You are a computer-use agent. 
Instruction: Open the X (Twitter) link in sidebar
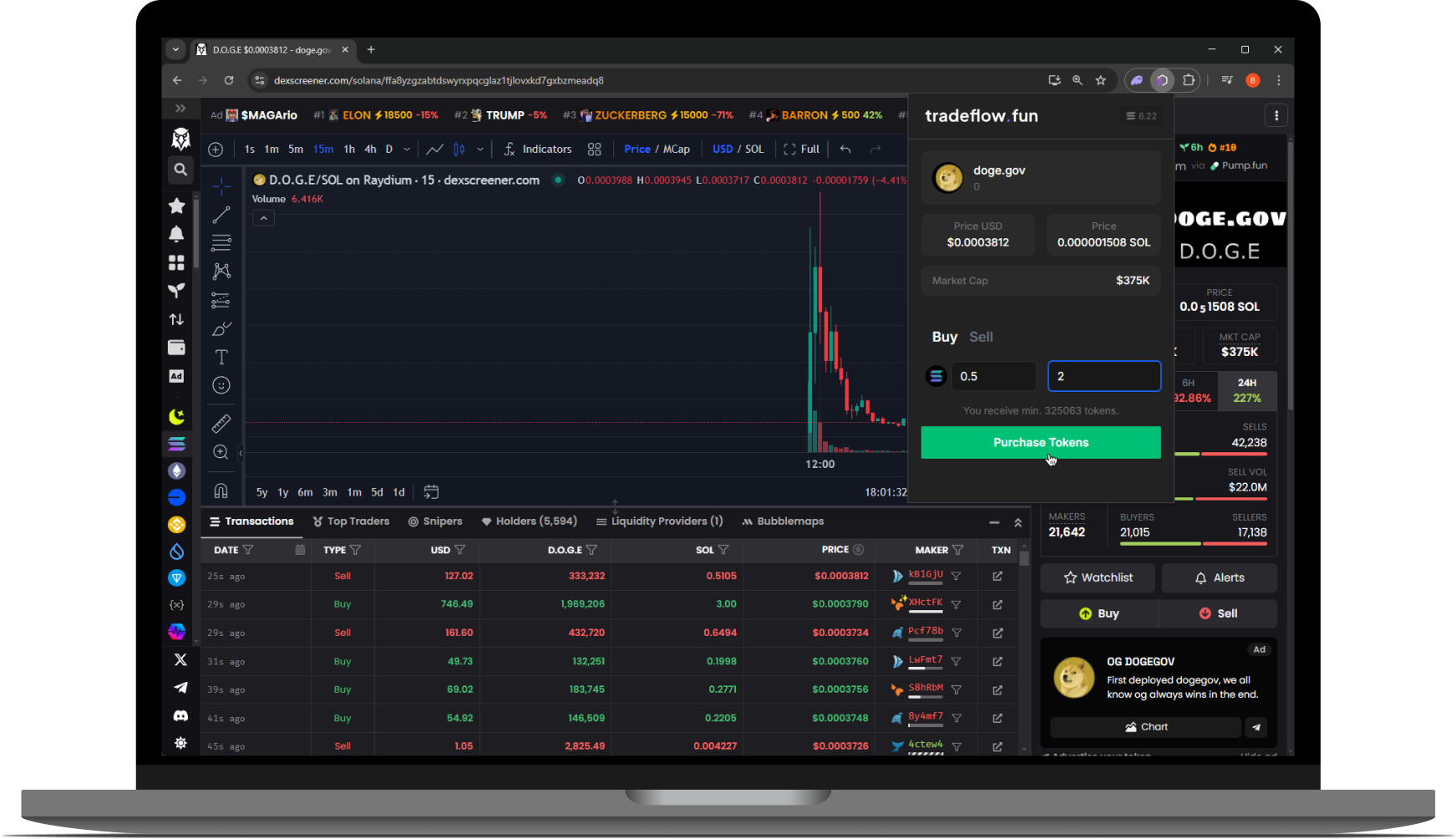[x=180, y=660]
